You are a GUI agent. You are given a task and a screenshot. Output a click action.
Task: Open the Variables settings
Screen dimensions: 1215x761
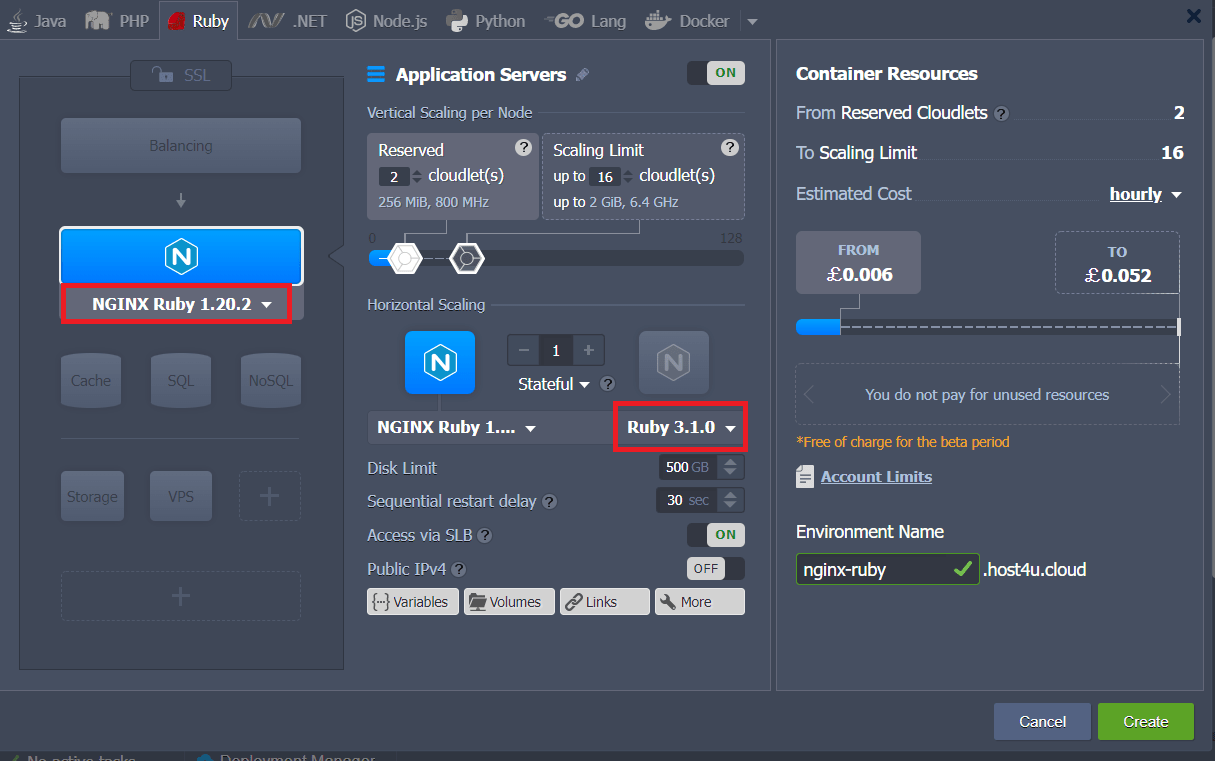[x=412, y=601]
